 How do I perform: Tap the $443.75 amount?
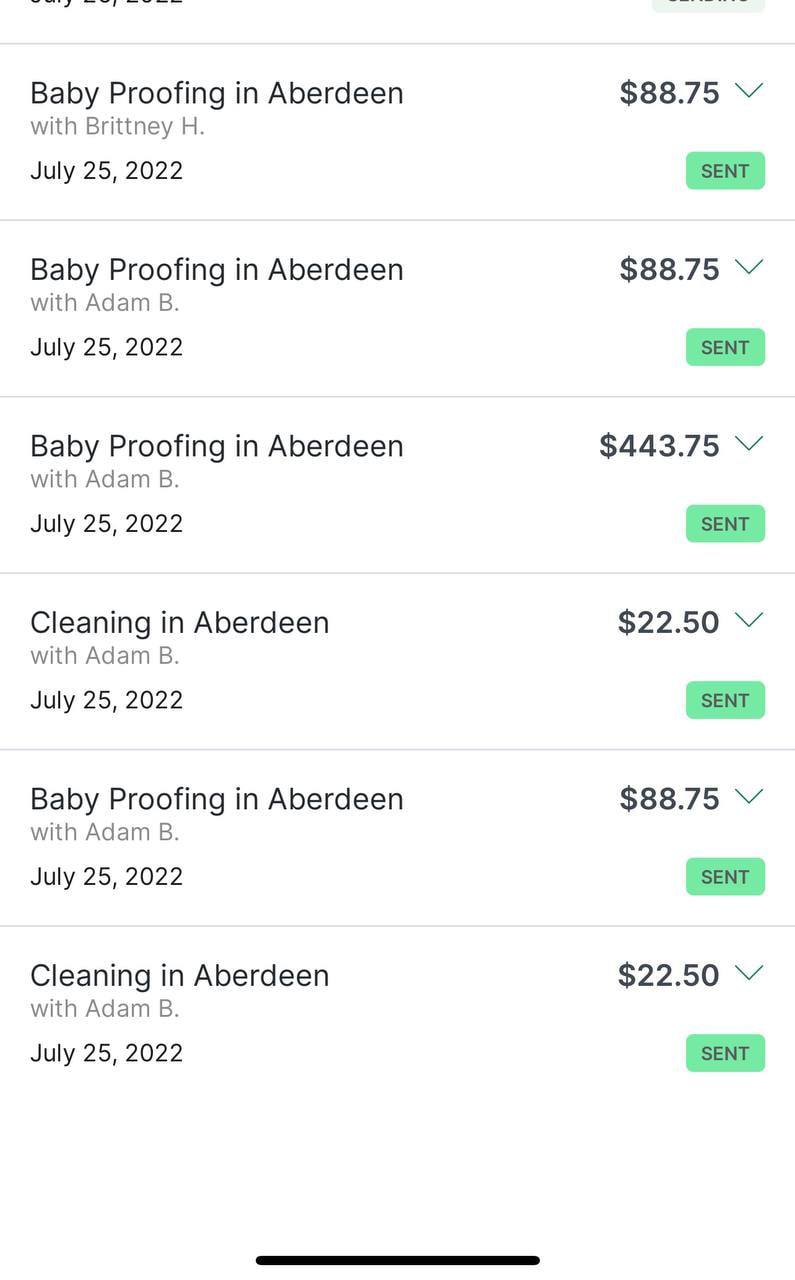pyautogui.click(x=659, y=446)
